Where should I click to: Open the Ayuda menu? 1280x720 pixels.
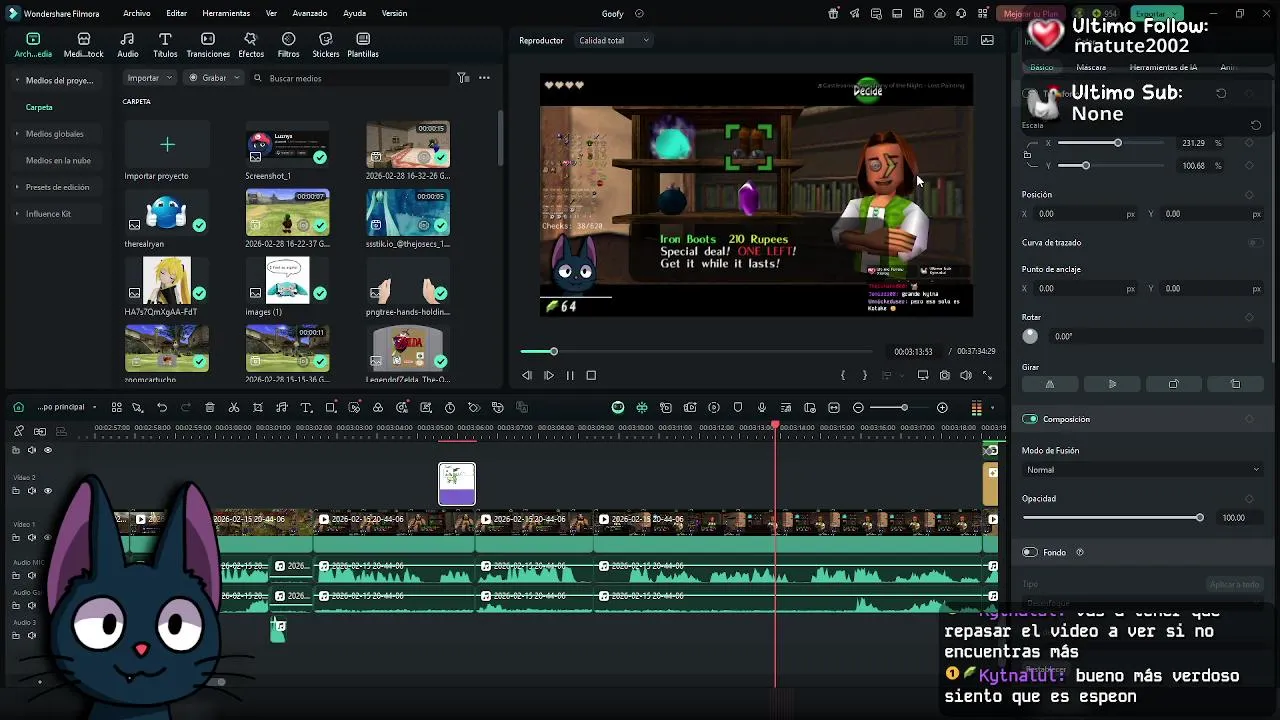pos(355,14)
